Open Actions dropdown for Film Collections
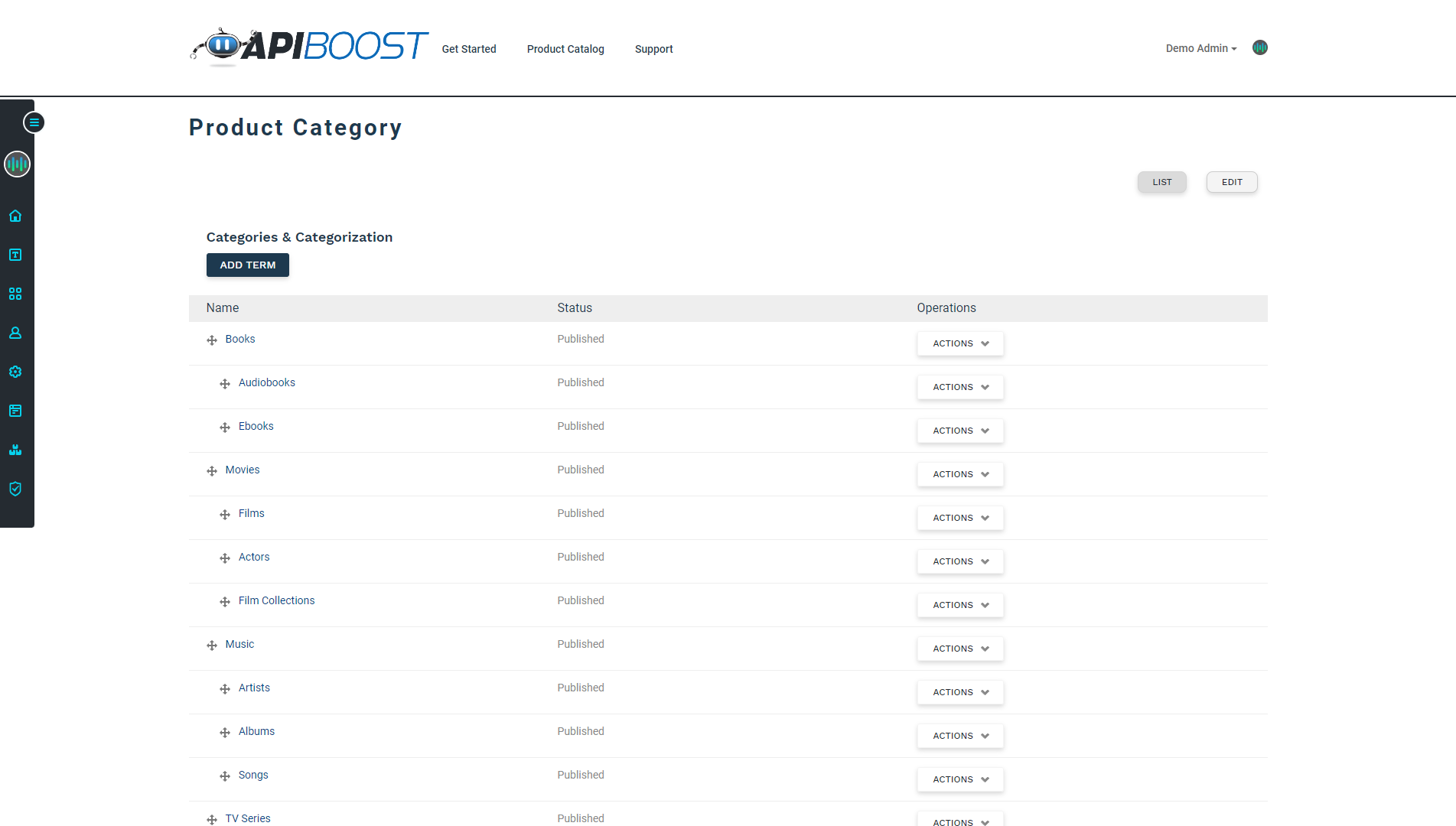Image resolution: width=1456 pixels, height=826 pixels. (x=960, y=605)
